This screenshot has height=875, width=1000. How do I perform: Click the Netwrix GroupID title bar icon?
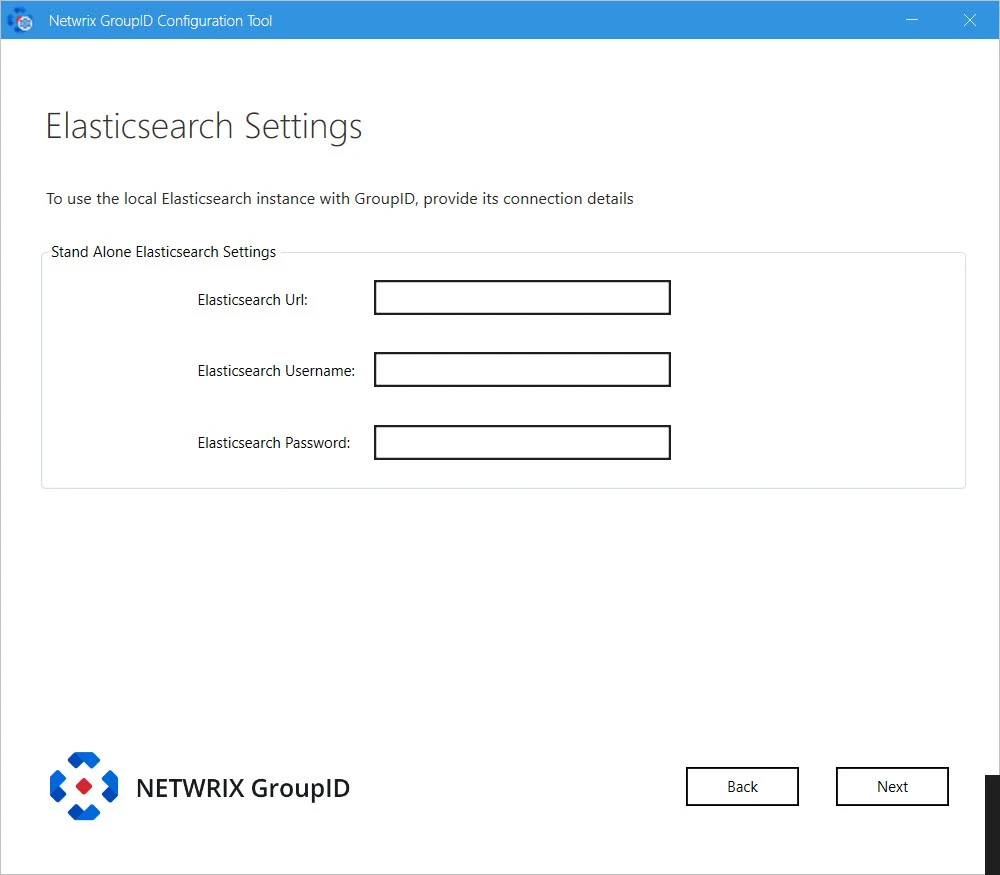pyautogui.click(x=22, y=20)
